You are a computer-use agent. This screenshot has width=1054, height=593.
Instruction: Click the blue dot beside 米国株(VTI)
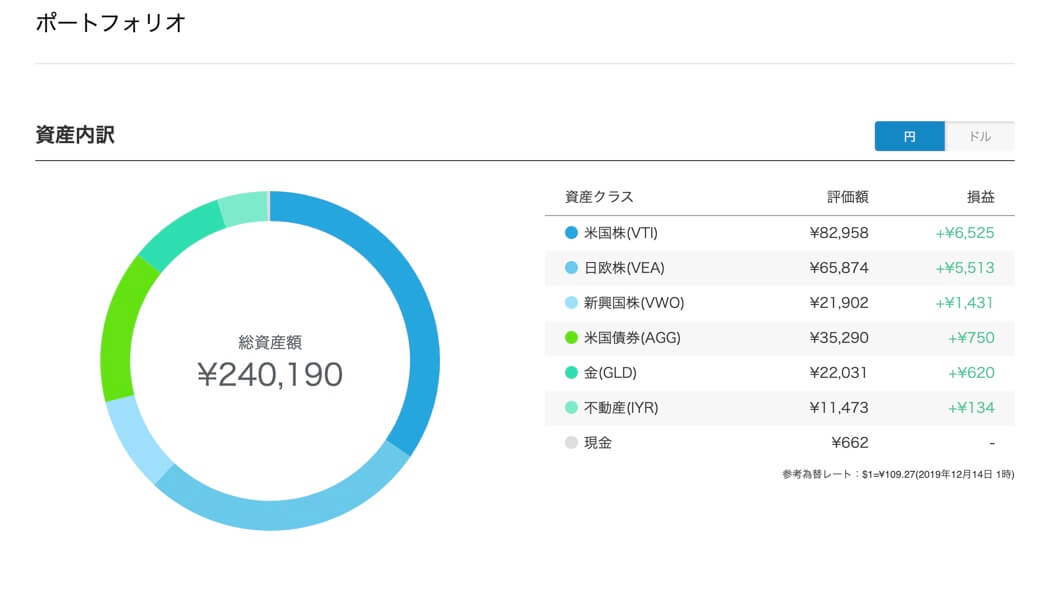pyautogui.click(x=571, y=233)
